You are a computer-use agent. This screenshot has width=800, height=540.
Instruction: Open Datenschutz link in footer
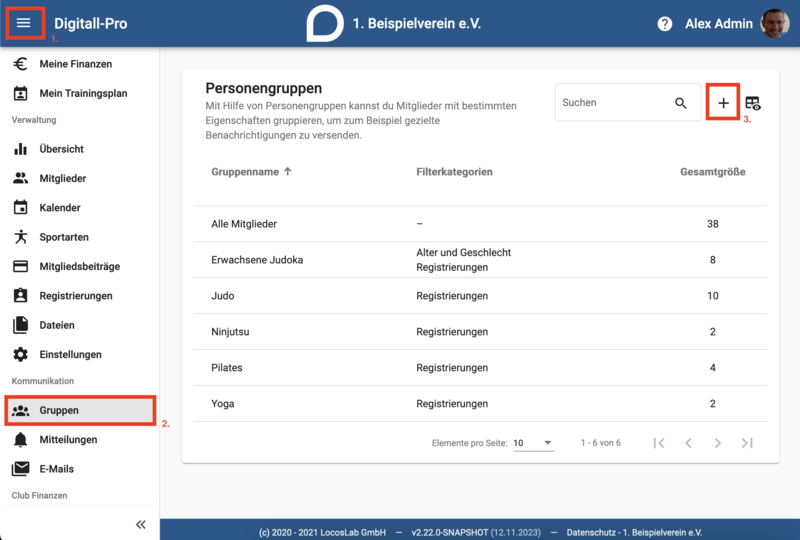point(634,532)
